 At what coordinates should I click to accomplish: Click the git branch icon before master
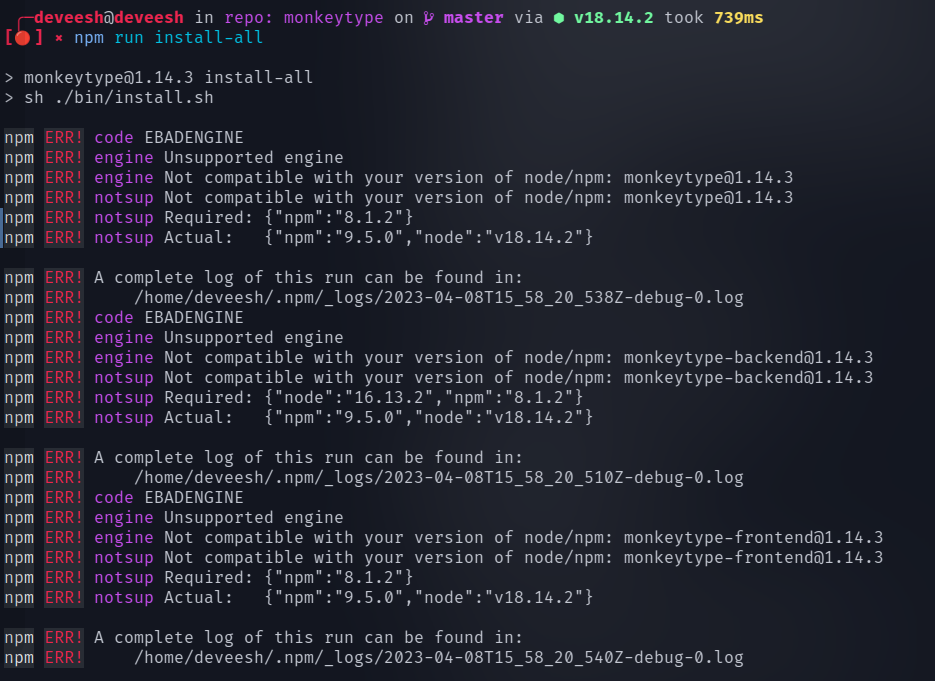point(428,18)
